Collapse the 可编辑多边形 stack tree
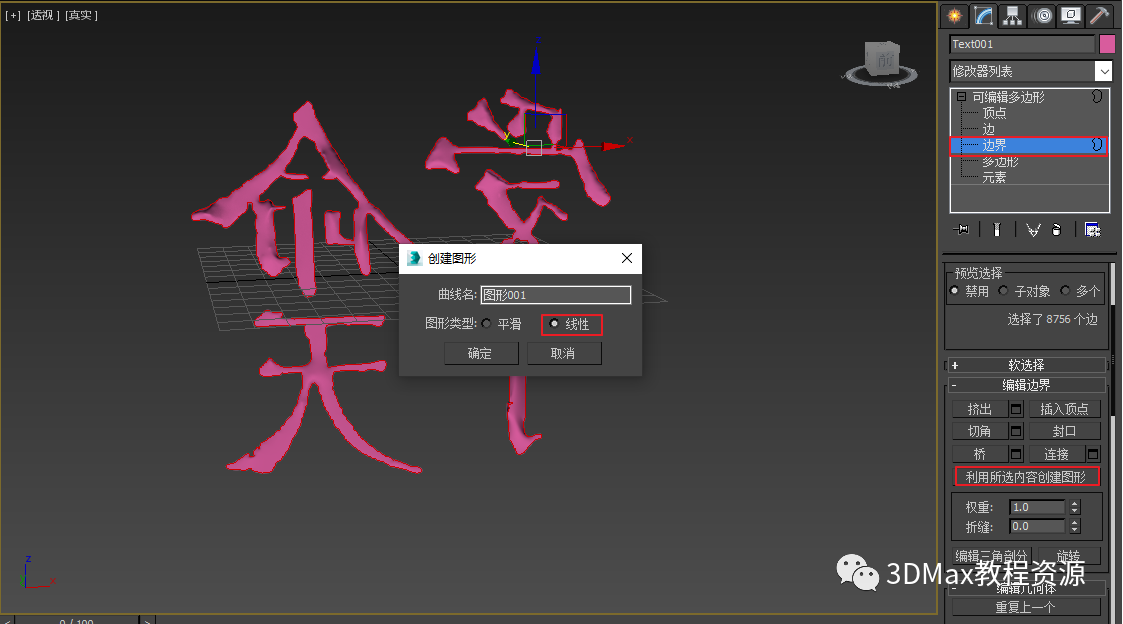The width and height of the screenshot is (1123, 624). pyautogui.click(x=961, y=97)
